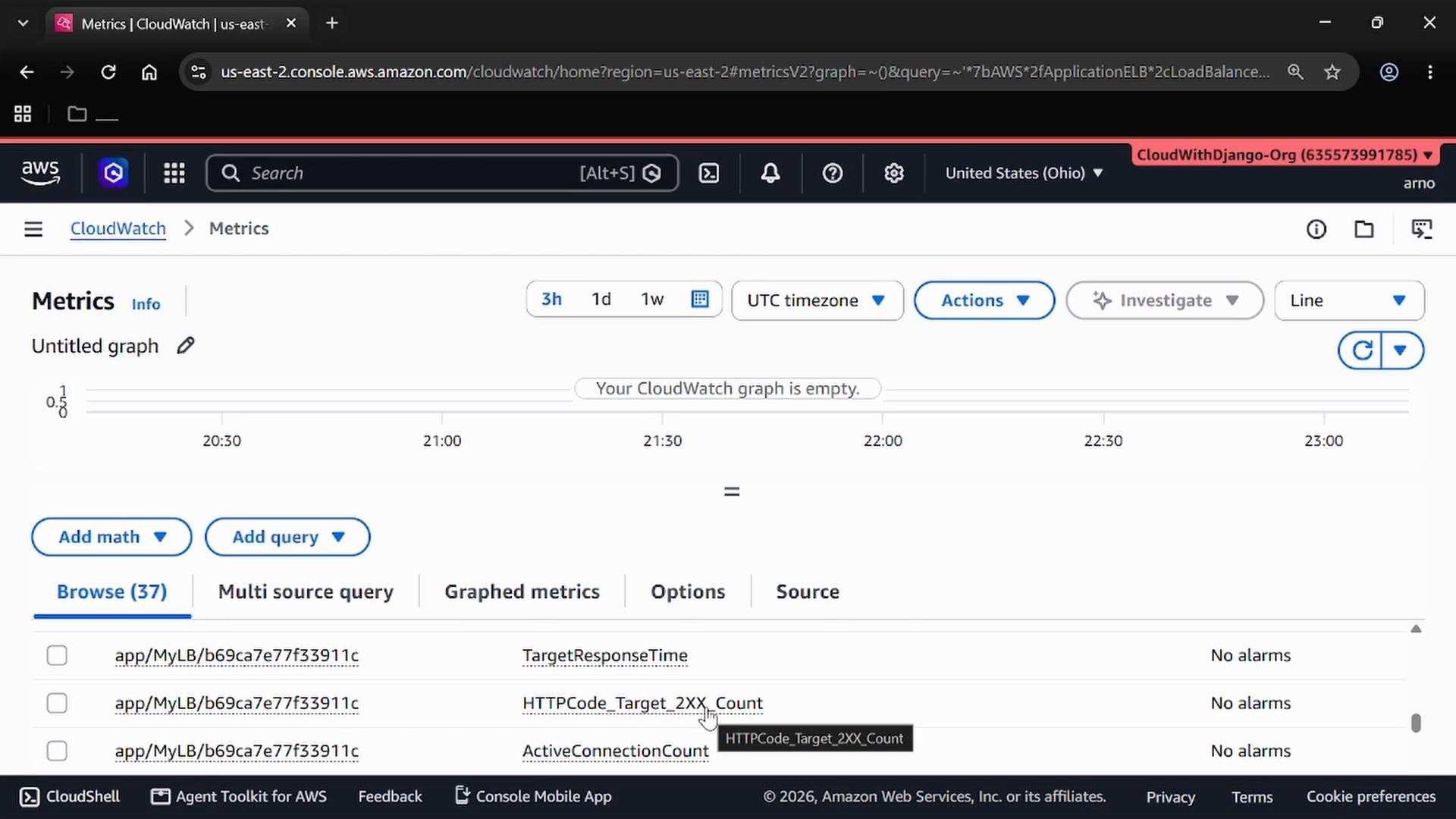Open the notifications bell

[x=770, y=173]
